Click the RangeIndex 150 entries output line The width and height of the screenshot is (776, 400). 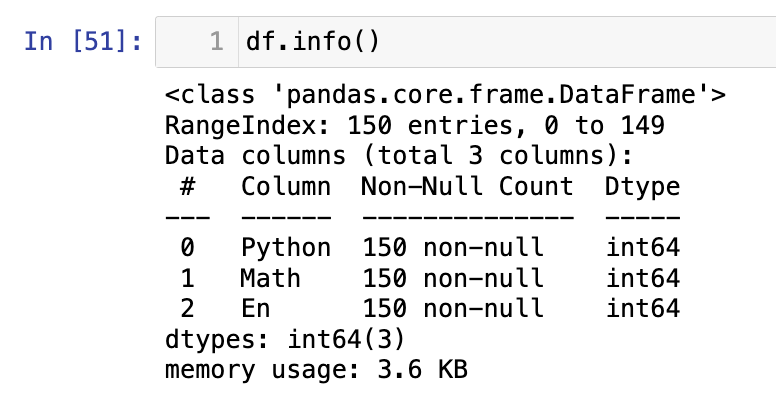pyautogui.click(x=415, y=127)
